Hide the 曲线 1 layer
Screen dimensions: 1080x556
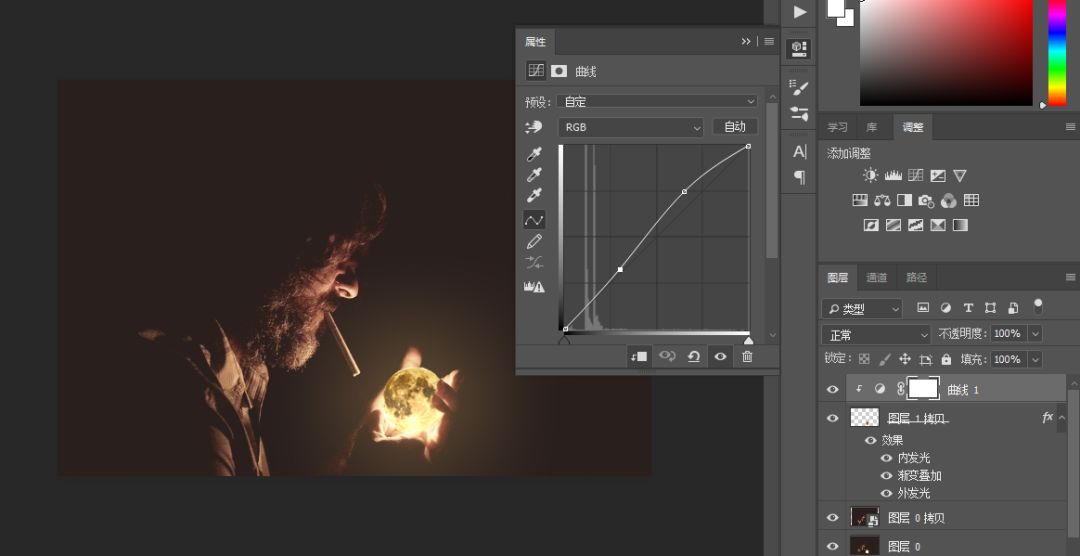(833, 389)
